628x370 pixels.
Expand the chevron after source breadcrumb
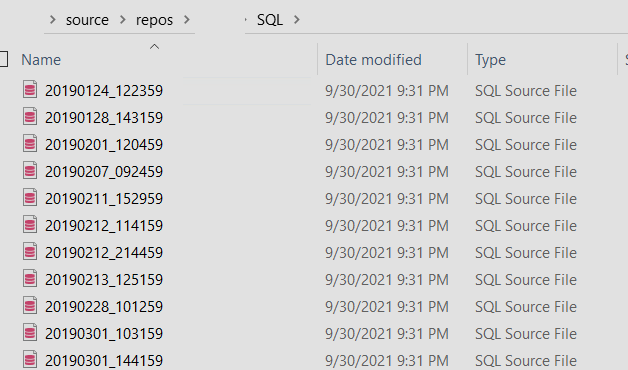tap(123, 20)
